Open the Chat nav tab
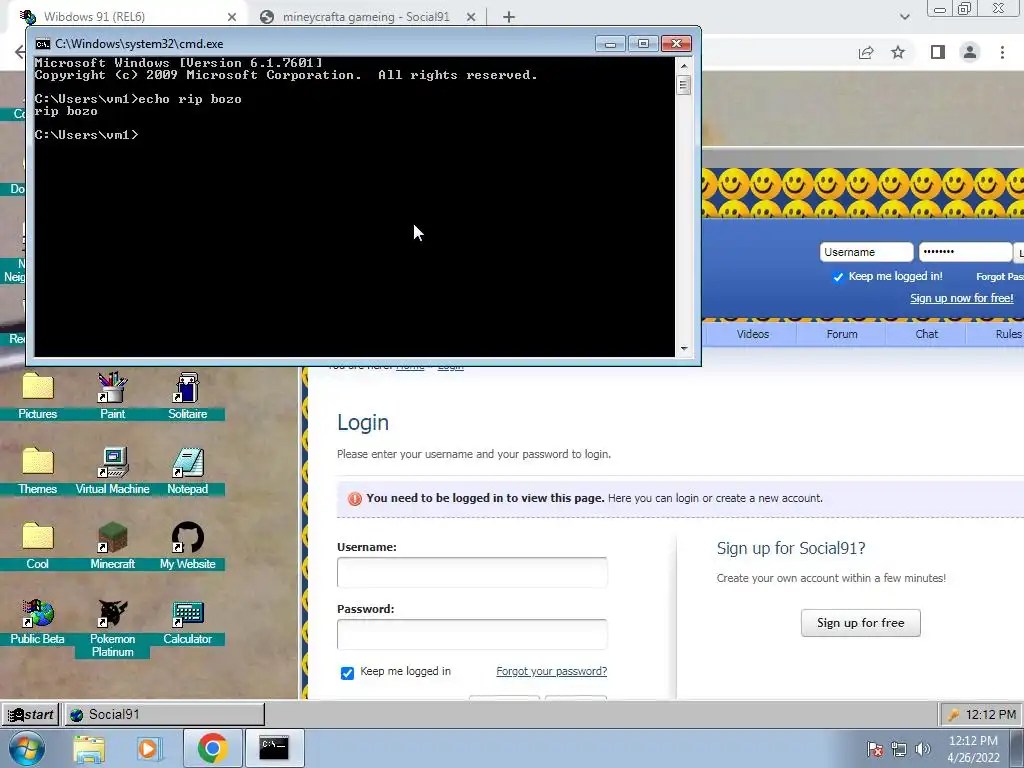Viewport: 1024px width, 768px height. (x=926, y=334)
